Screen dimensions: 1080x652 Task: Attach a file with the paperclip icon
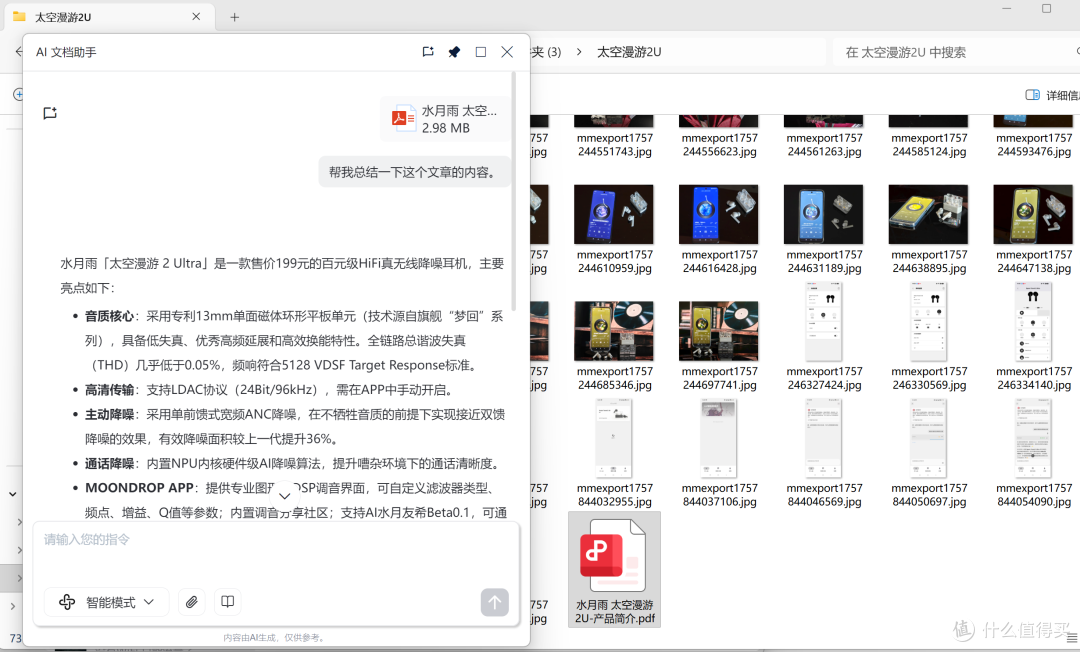(191, 602)
